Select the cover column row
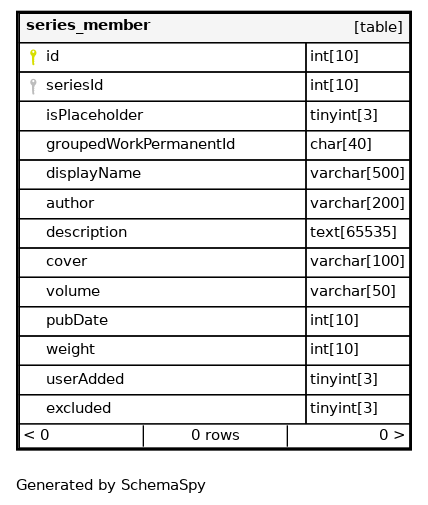Image resolution: width=428 pixels, height=505 pixels. (214, 263)
